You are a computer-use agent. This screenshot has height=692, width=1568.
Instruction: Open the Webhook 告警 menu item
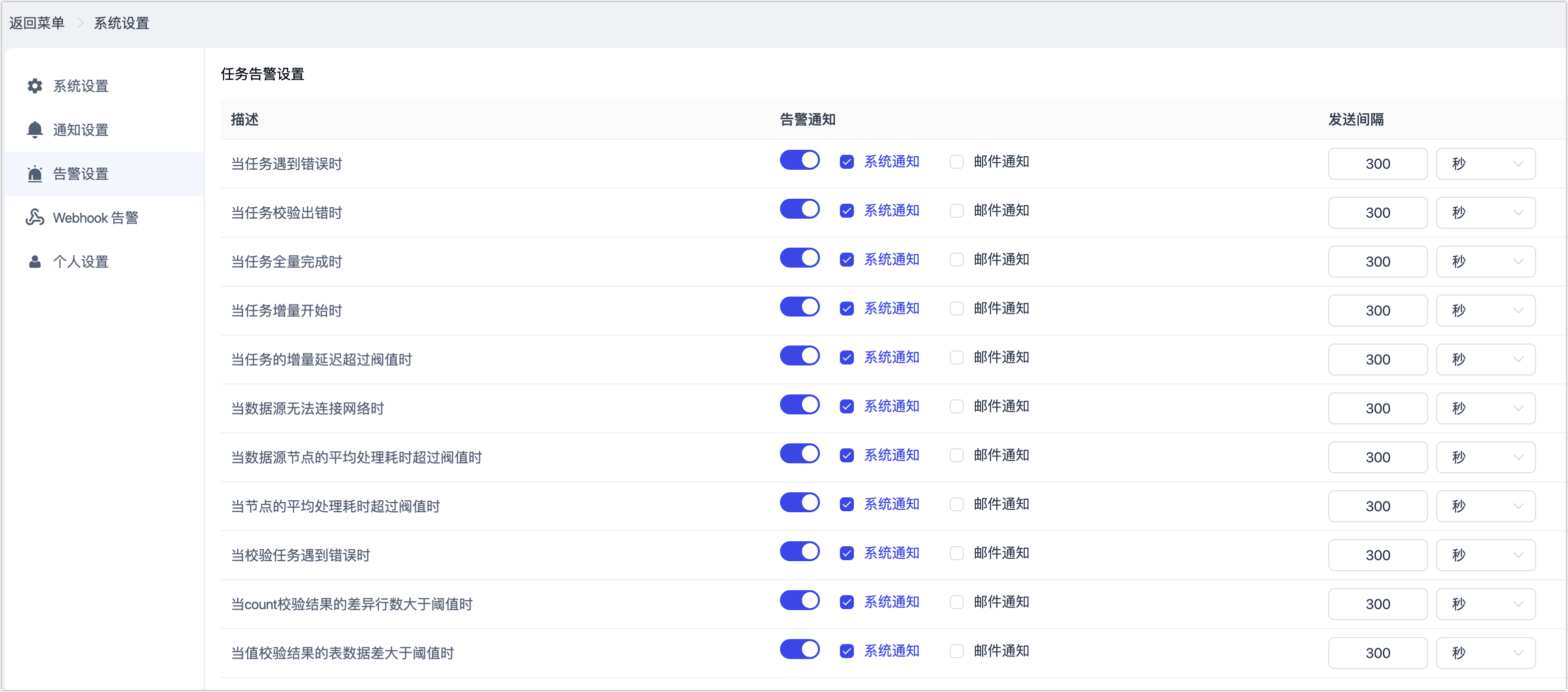point(95,218)
